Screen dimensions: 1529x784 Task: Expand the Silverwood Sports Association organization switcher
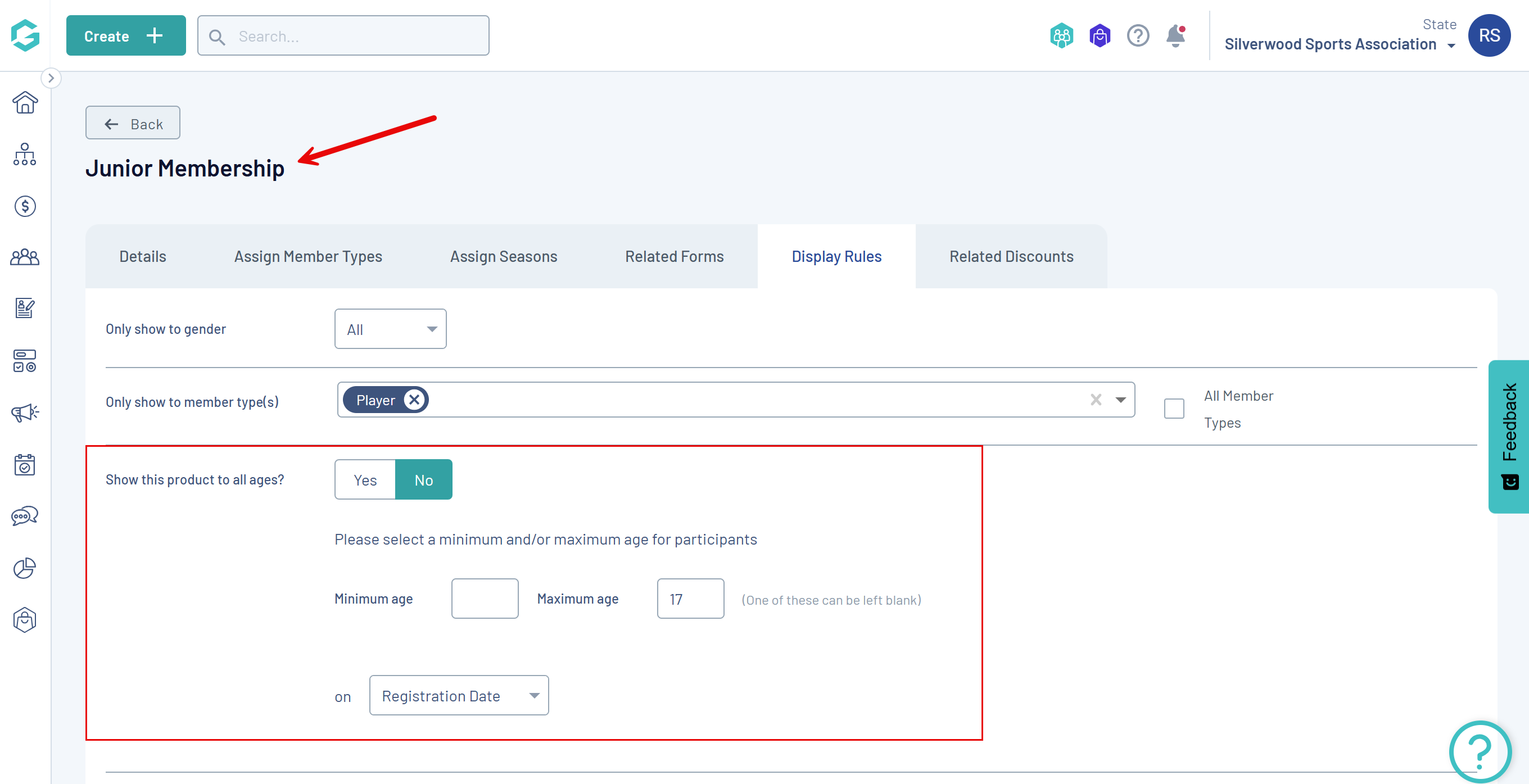[x=1339, y=44]
